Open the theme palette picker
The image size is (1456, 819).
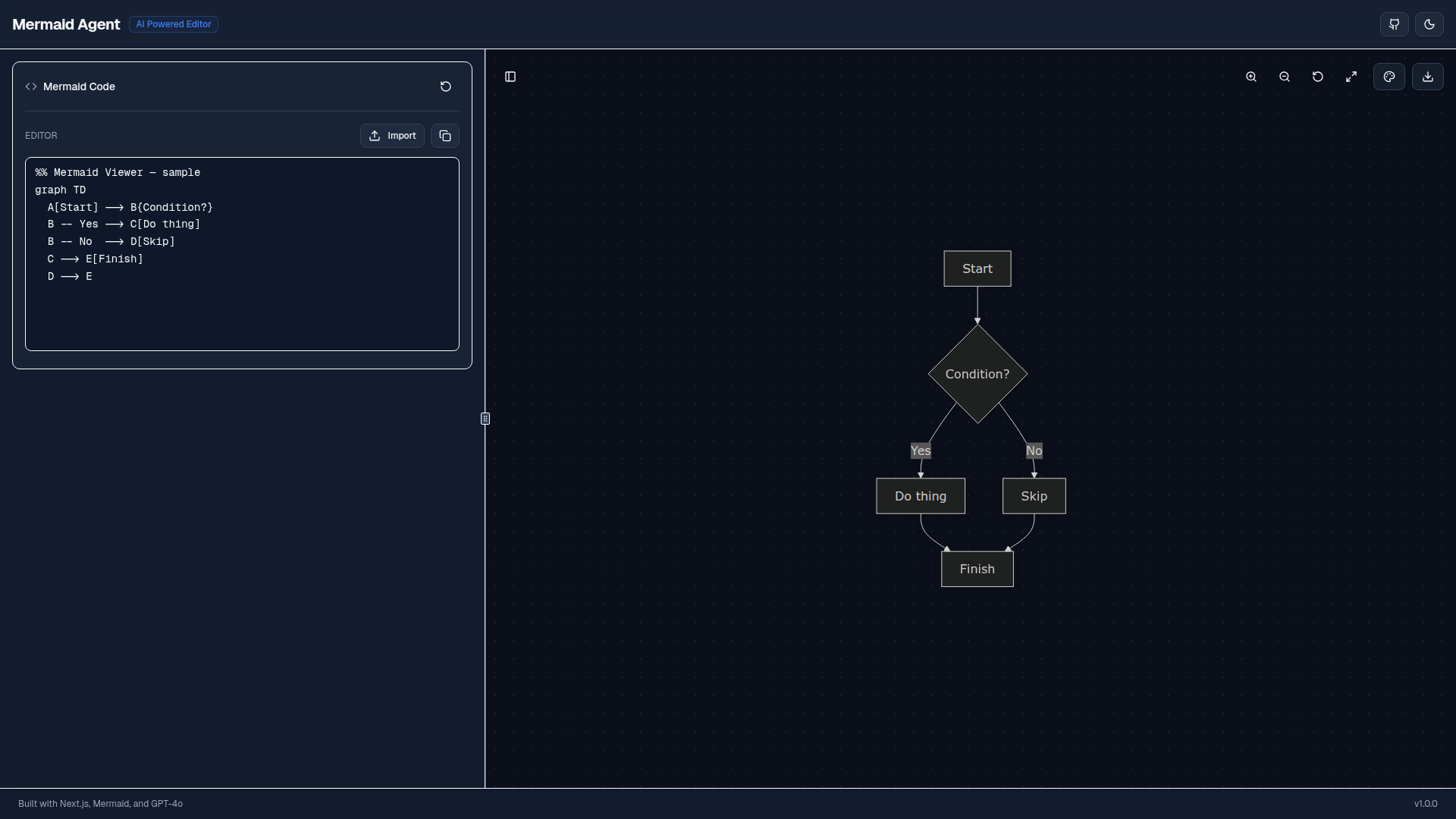(x=1389, y=77)
